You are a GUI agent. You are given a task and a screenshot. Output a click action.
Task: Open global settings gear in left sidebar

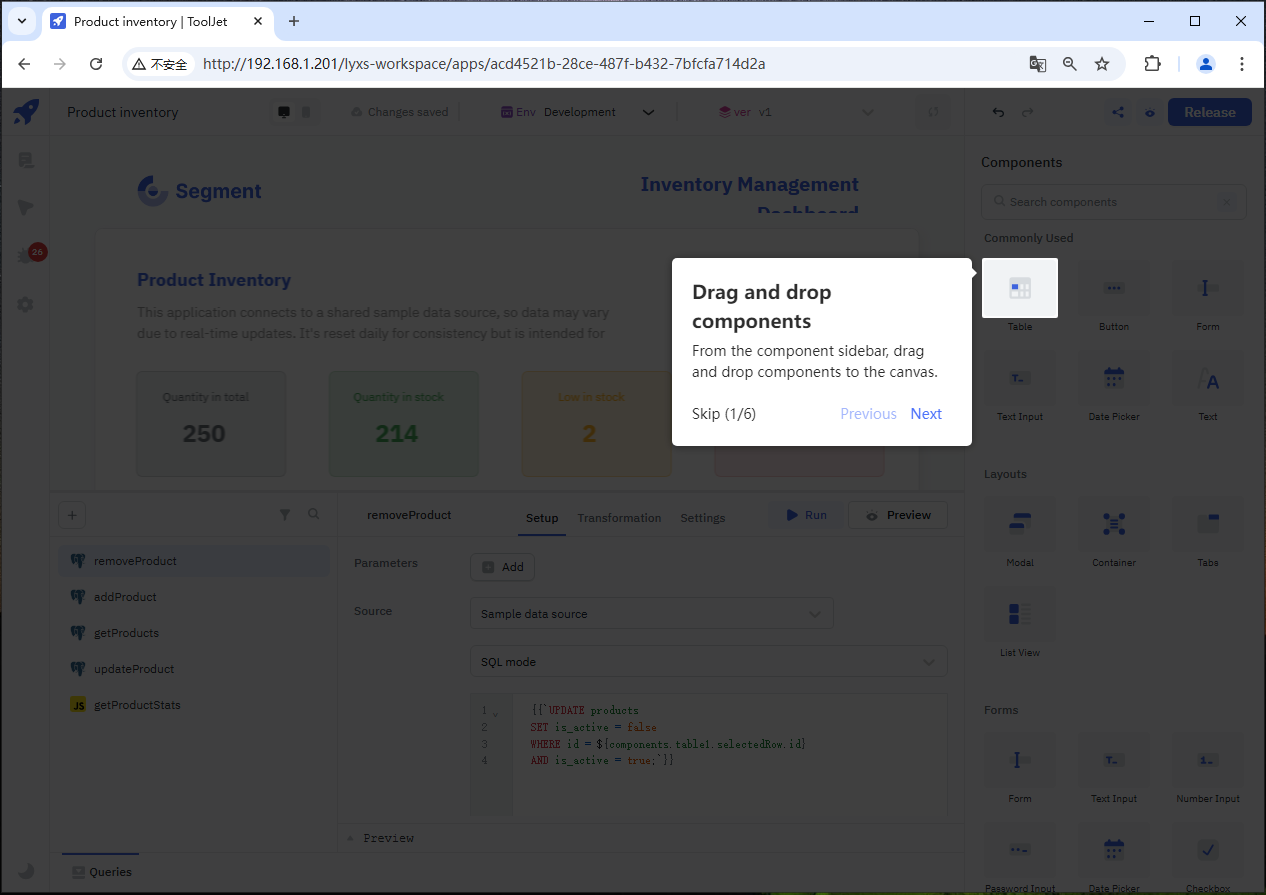tap(26, 304)
